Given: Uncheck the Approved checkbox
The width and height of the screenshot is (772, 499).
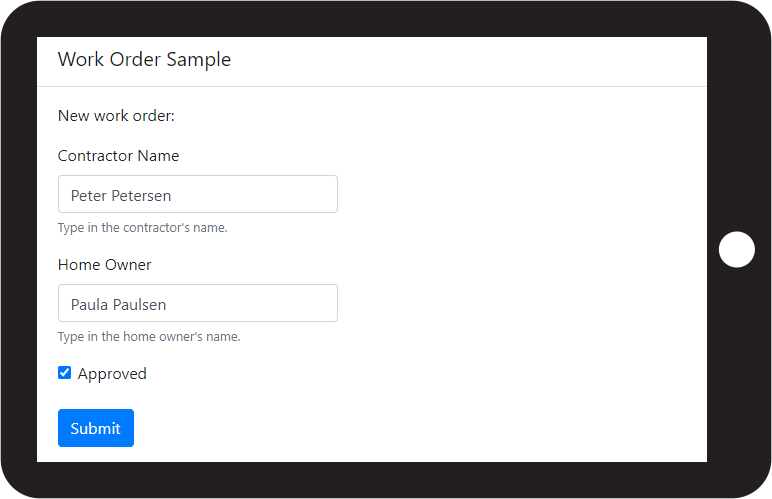Looking at the screenshot, I should [64, 373].
